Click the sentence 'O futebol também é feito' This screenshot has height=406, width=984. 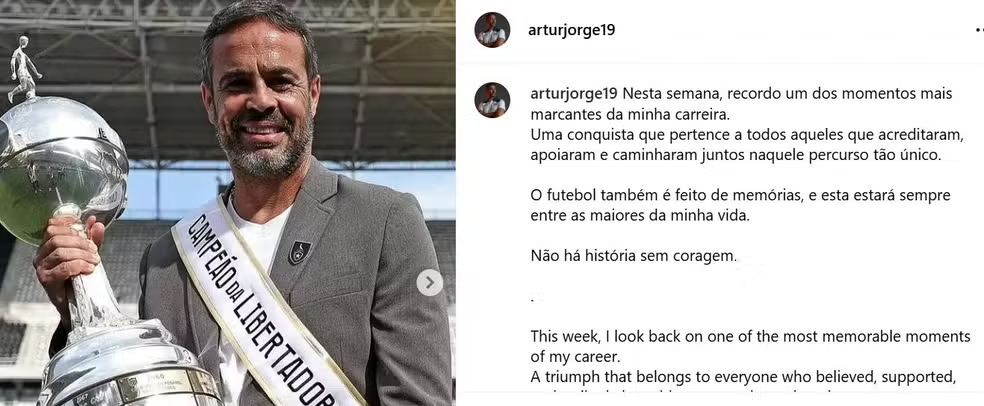(x=741, y=205)
